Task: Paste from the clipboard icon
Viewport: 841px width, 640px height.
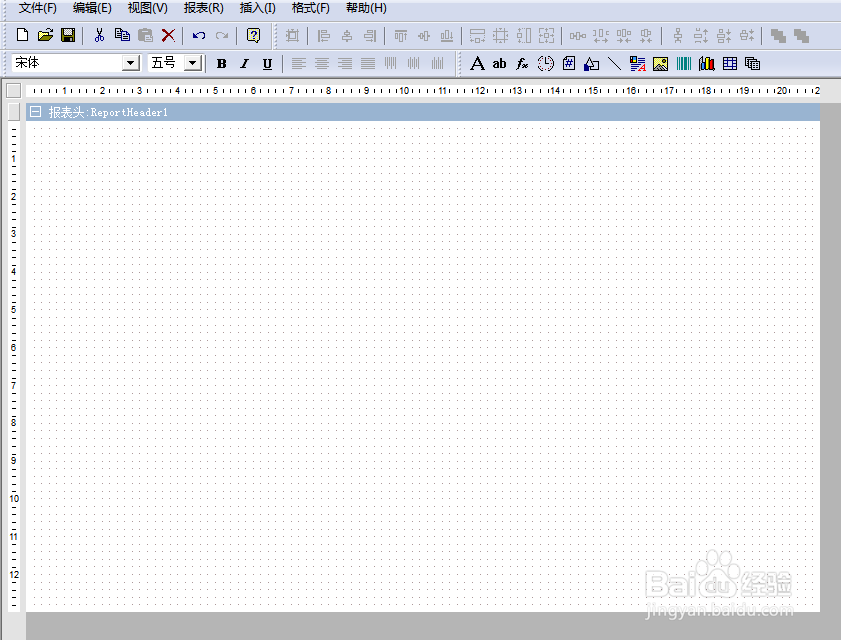Action: tap(145, 35)
